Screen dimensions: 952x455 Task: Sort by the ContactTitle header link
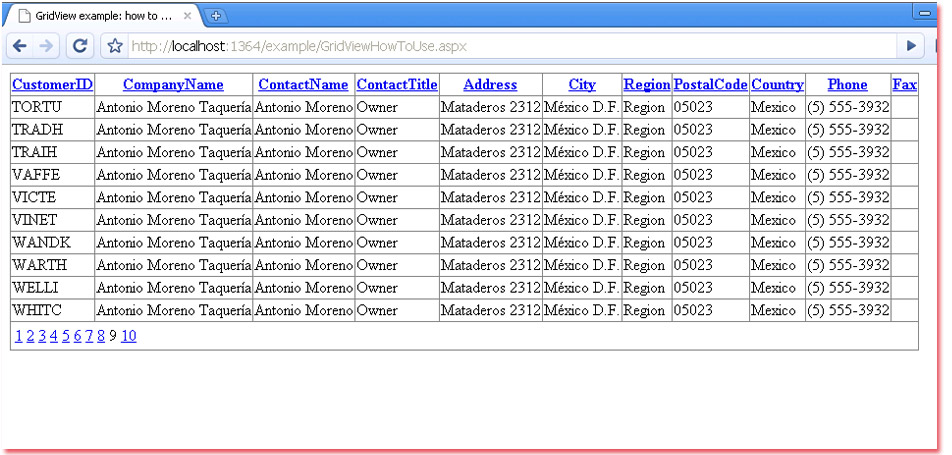pos(397,85)
